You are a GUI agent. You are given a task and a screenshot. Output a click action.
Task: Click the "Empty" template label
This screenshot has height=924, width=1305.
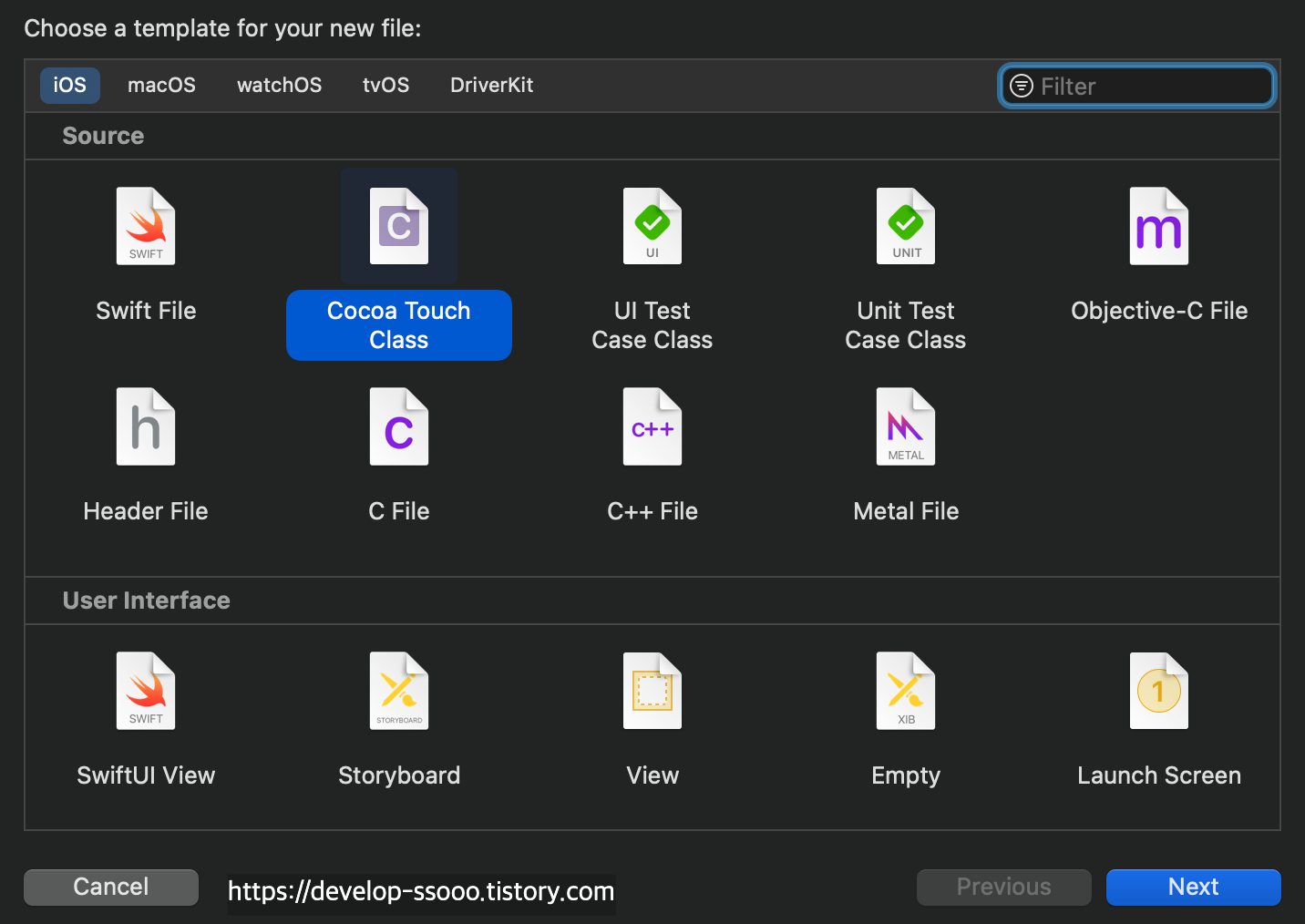click(x=906, y=775)
